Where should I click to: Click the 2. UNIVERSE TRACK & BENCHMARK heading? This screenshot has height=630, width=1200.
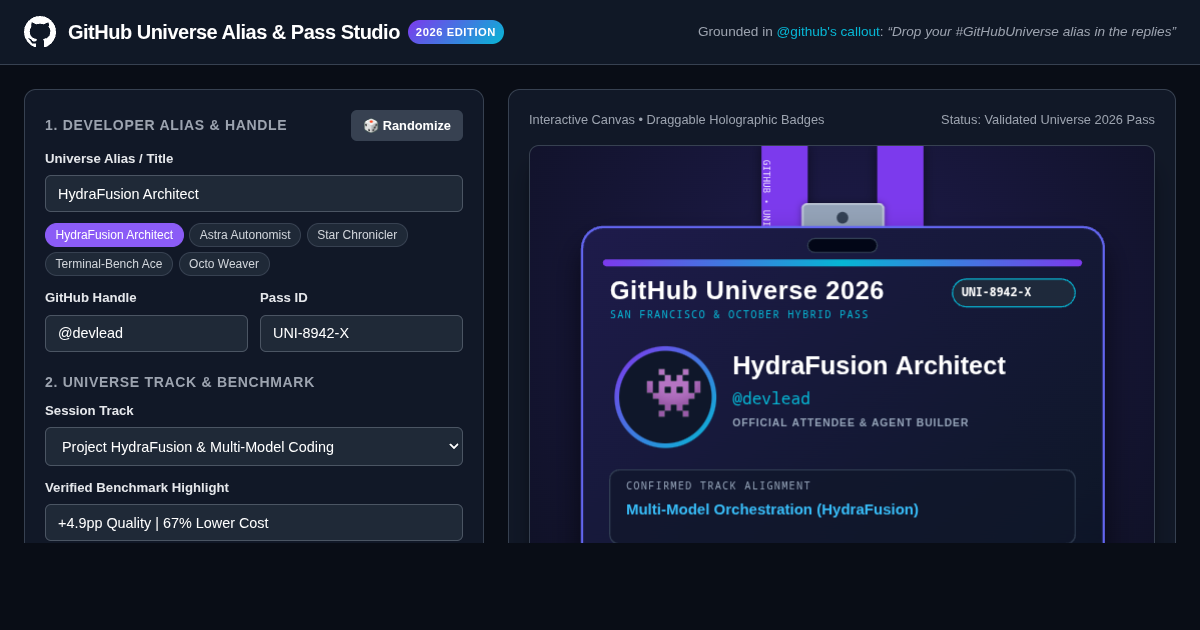click(180, 382)
